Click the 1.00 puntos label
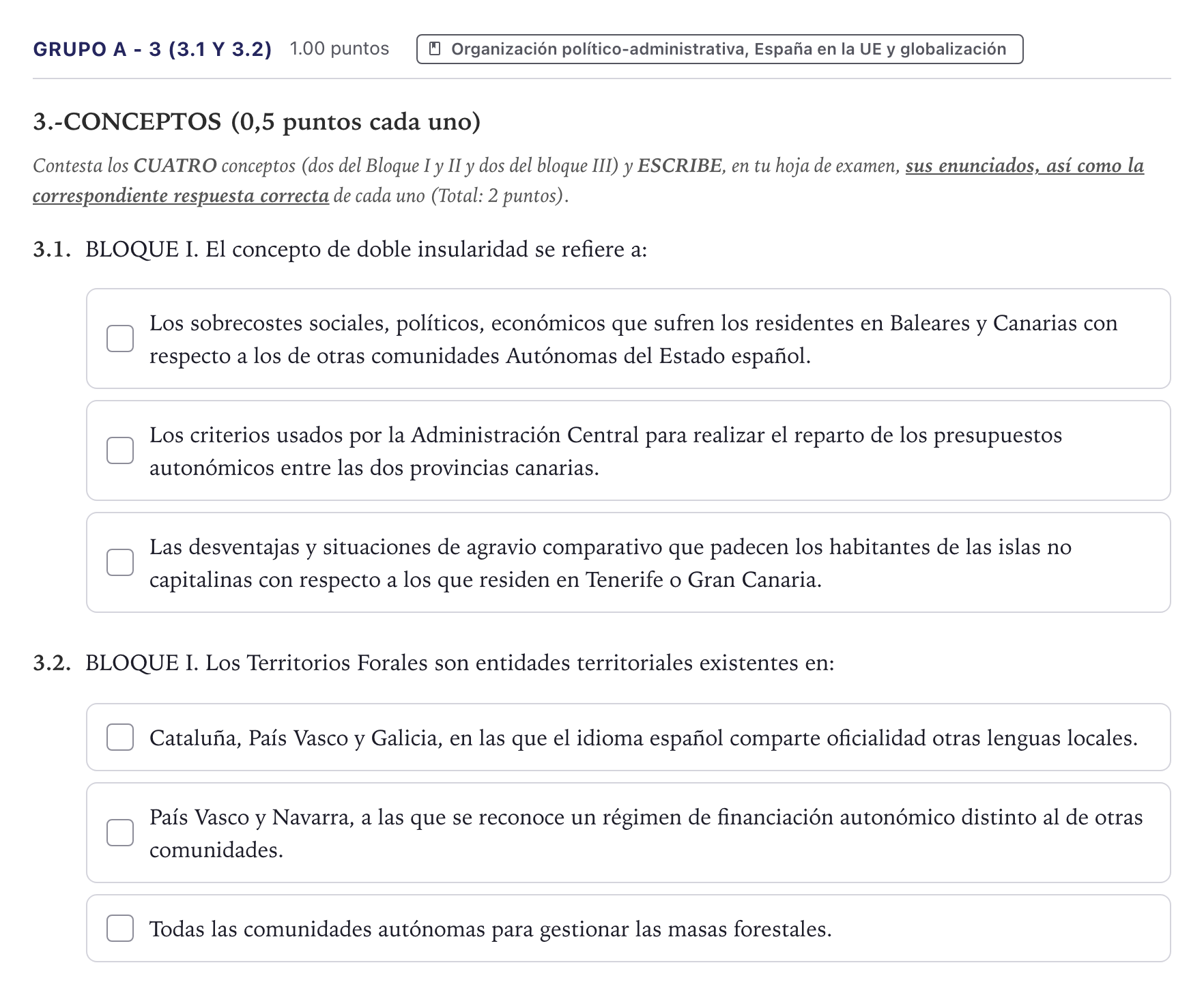 339,49
